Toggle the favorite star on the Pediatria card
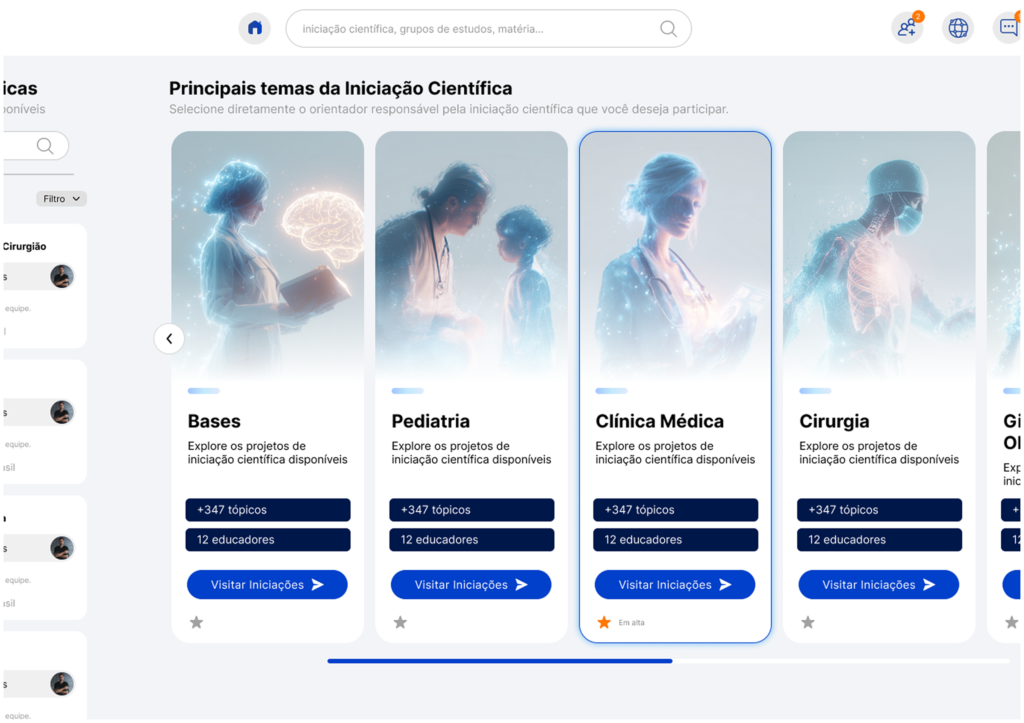Image resolution: width=1024 pixels, height=723 pixels. (400, 622)
